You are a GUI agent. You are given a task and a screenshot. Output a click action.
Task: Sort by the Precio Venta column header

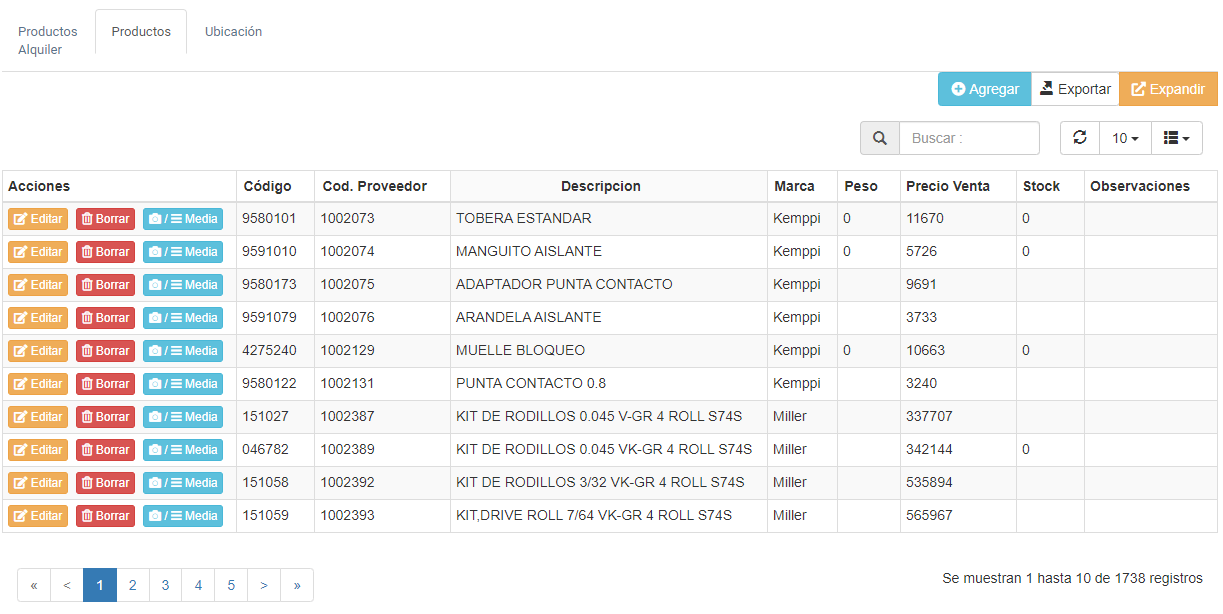click(x=947, y=186)
